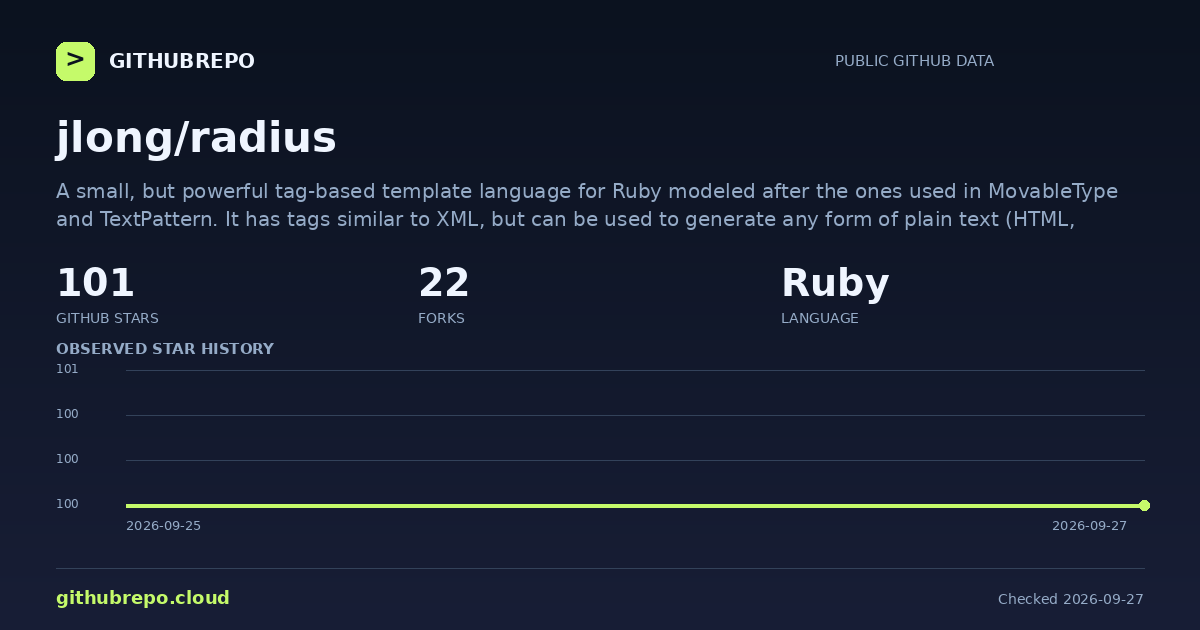1200x630 pixels.
Task: Open the githubrepo.cloud footer link
Action: [x=143, y=598]
